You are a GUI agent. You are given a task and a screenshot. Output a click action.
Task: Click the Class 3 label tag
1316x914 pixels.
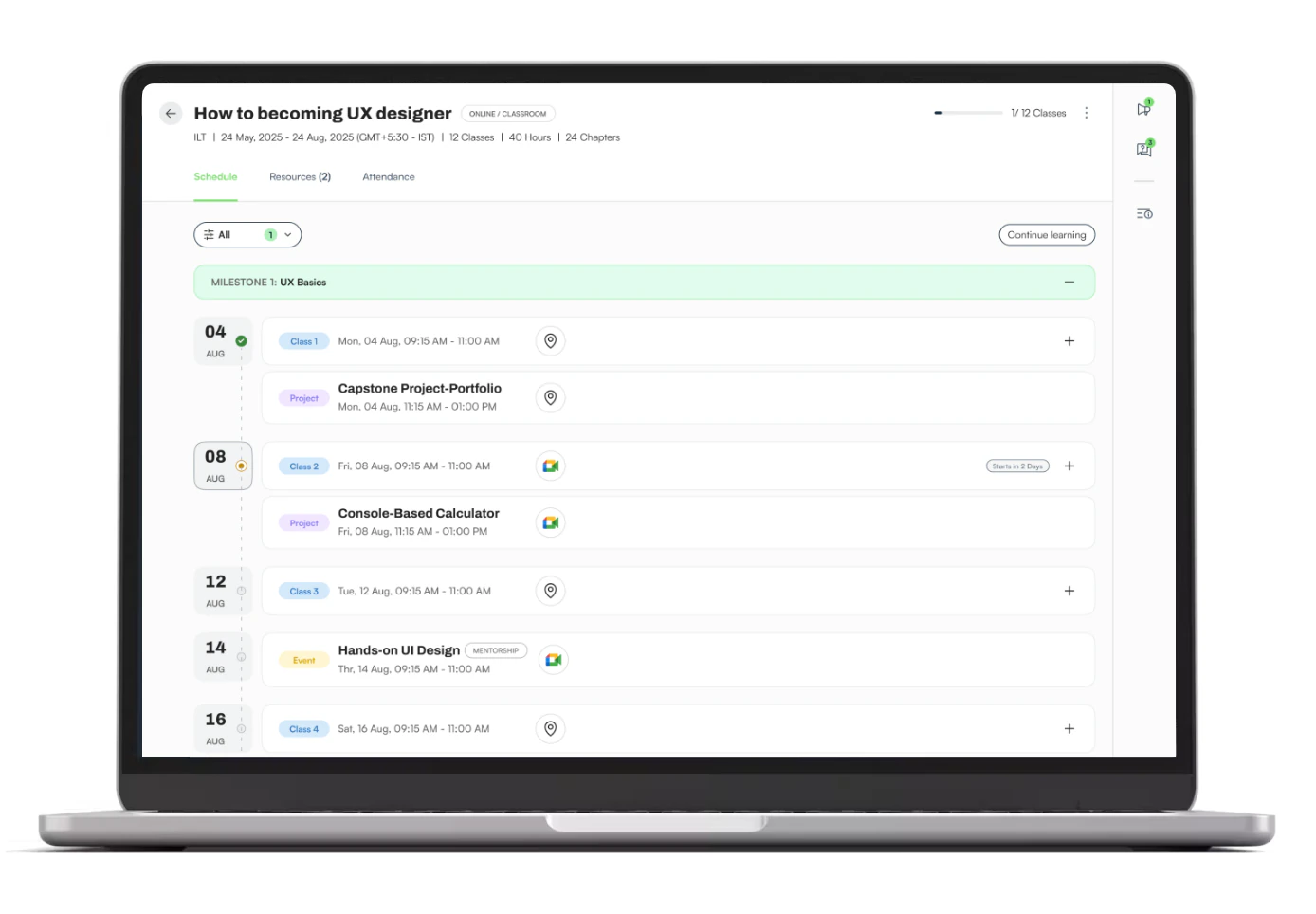tap(304, 592)
